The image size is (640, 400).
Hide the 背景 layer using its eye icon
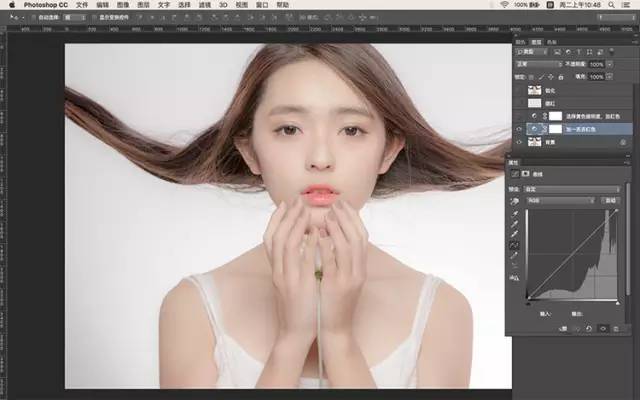coord(517,142)
